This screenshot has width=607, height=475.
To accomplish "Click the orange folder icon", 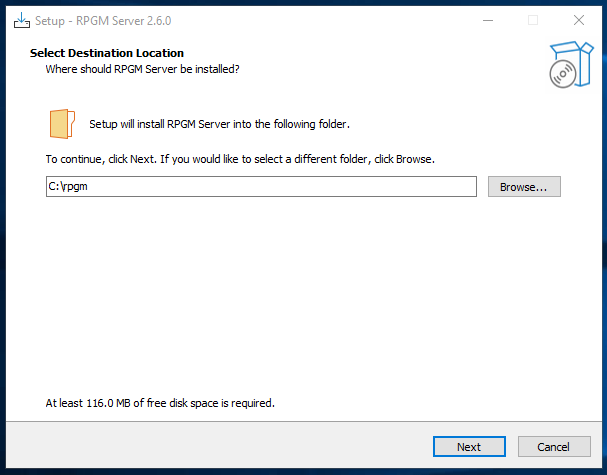I will tap(62, 123).
